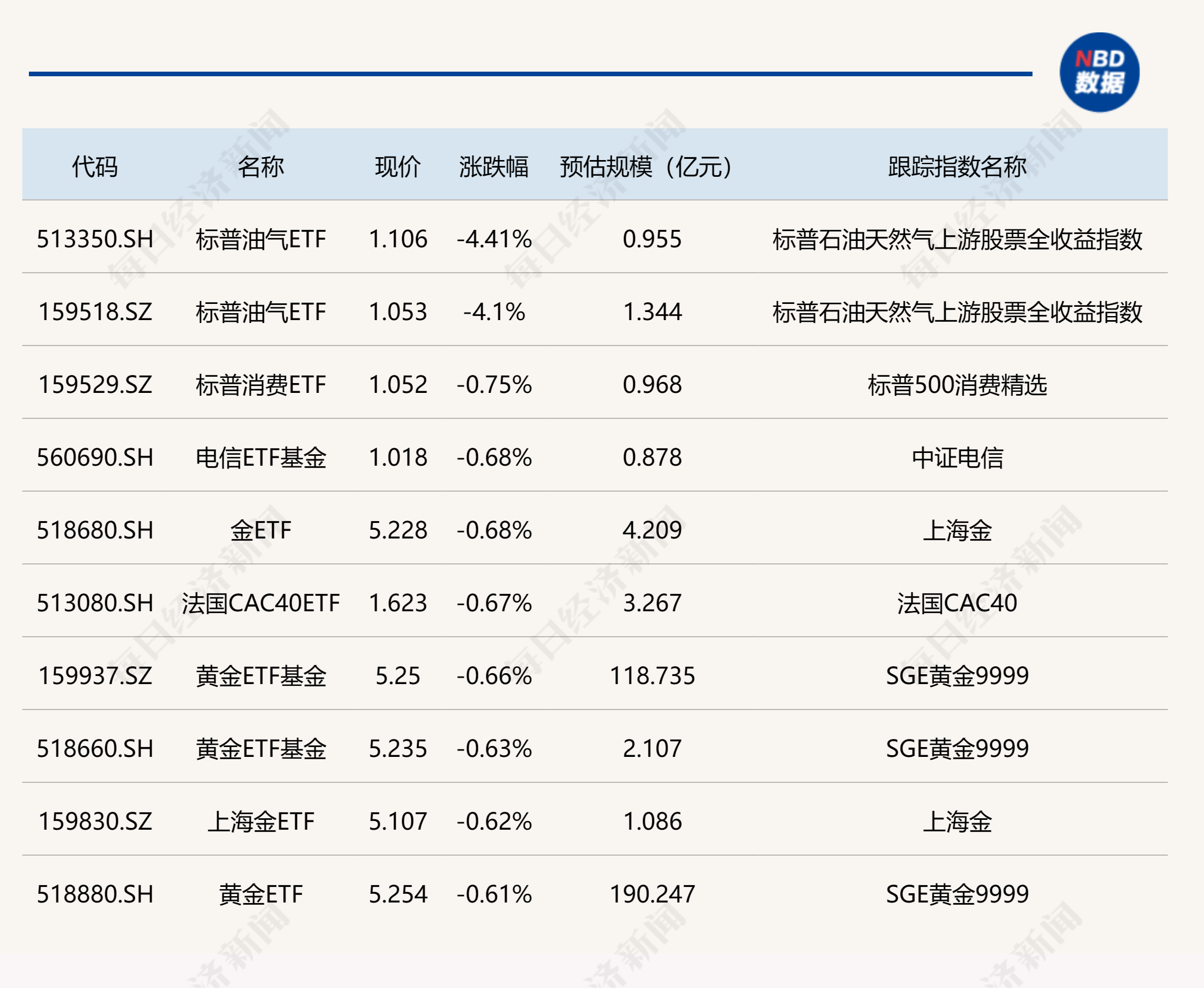Click code 159518.SZ
The height and width of the screenshot is (988, 1204).
(x=95, y=312)
